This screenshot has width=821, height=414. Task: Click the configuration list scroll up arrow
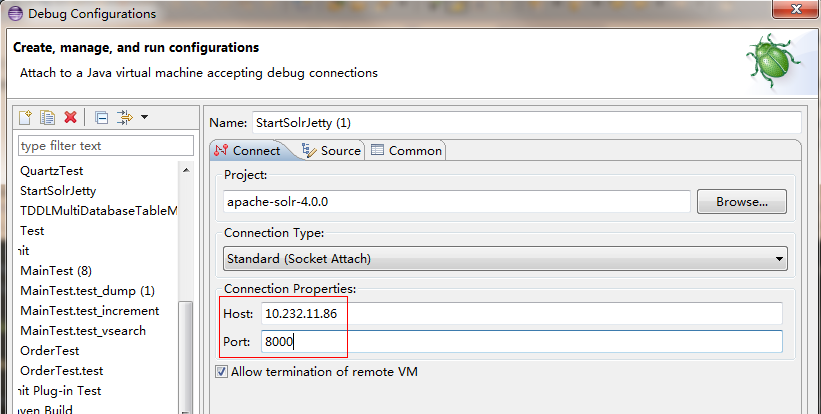pos(185,171)
